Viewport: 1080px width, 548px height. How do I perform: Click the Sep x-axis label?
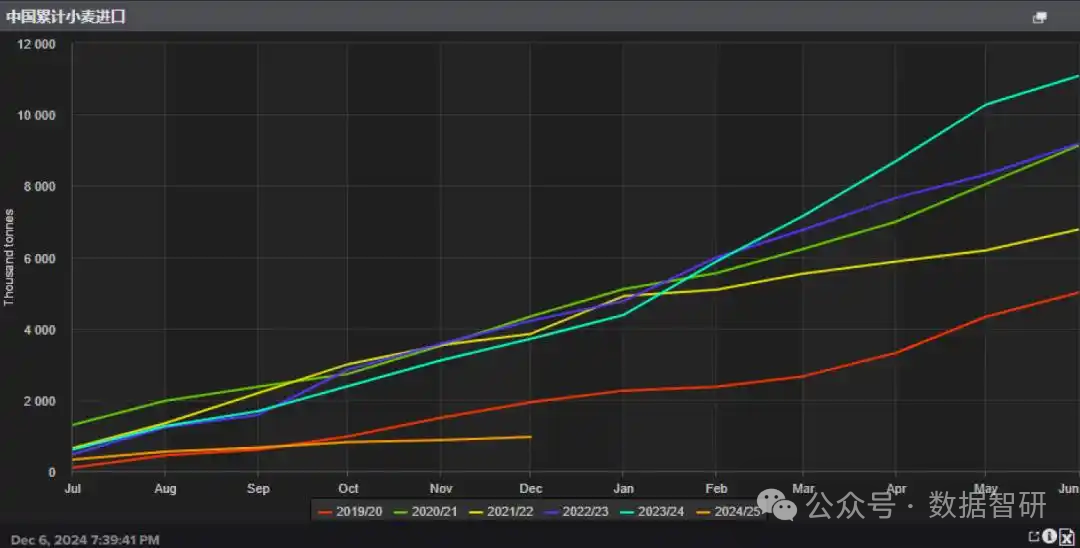pos(258,488)
